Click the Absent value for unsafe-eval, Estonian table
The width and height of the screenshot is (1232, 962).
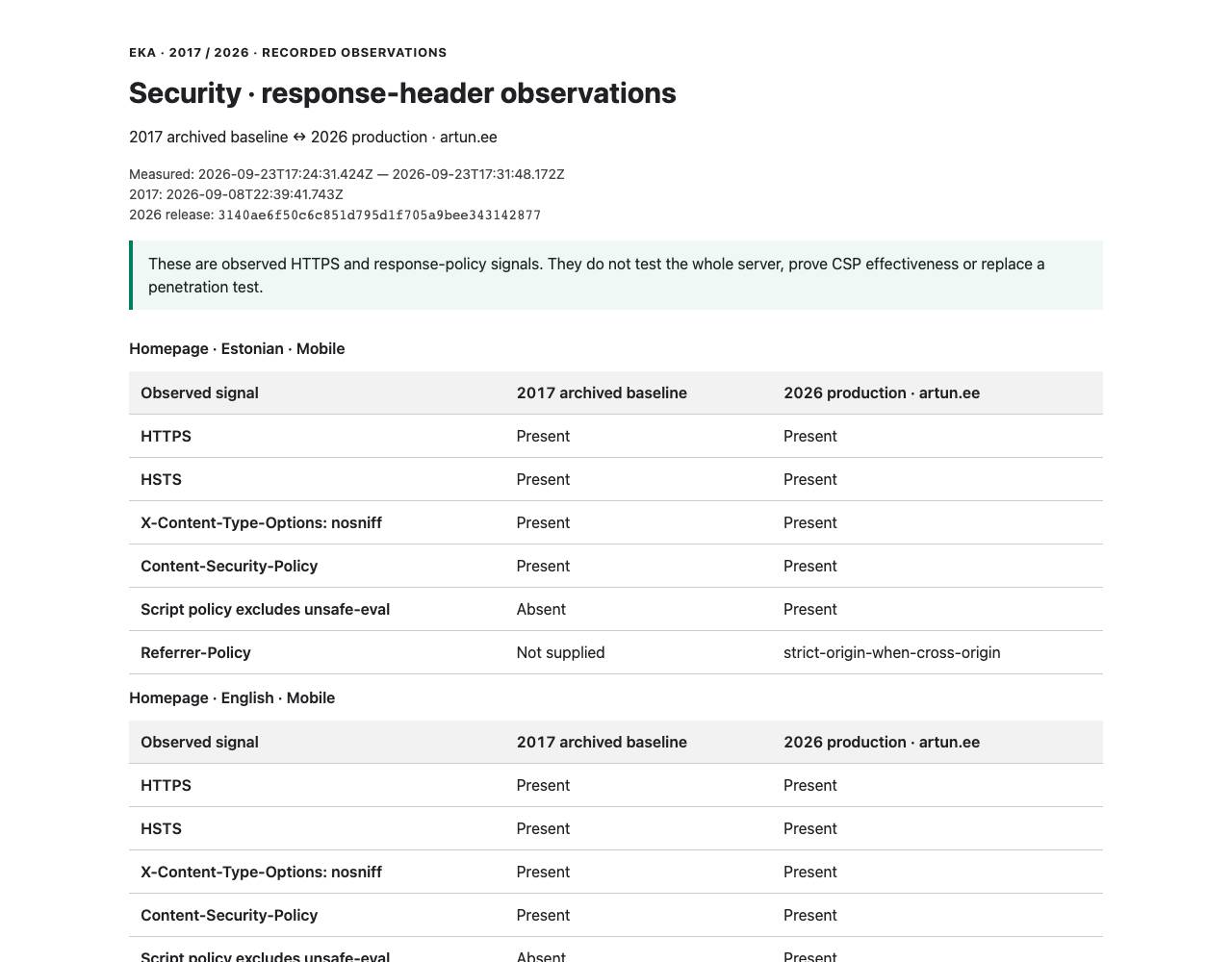pyautogui.click(x=541, y=609)
